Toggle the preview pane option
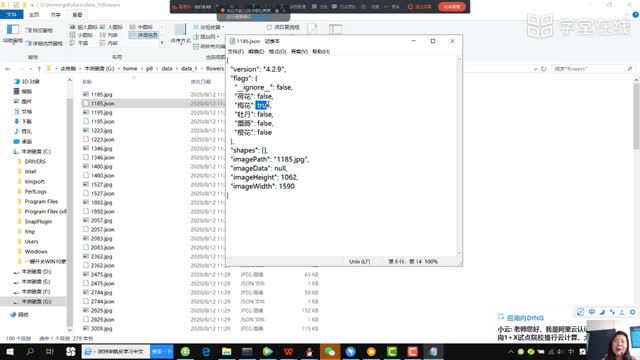This screenshot has width=640, height=360. pyautogui.click(x=39, y=31)
